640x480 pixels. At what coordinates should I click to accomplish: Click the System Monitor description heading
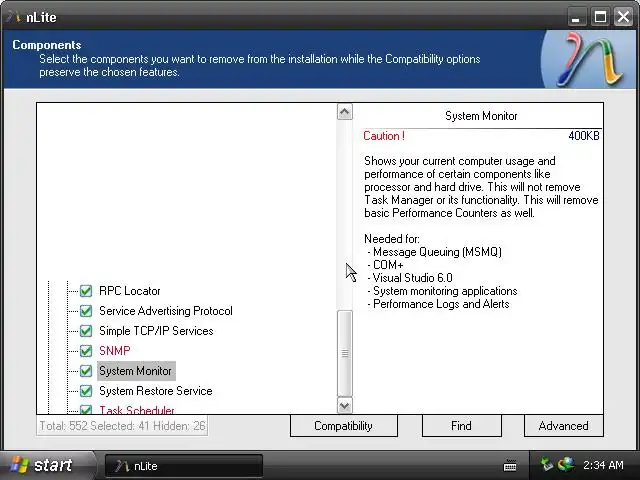coord(481,116)
